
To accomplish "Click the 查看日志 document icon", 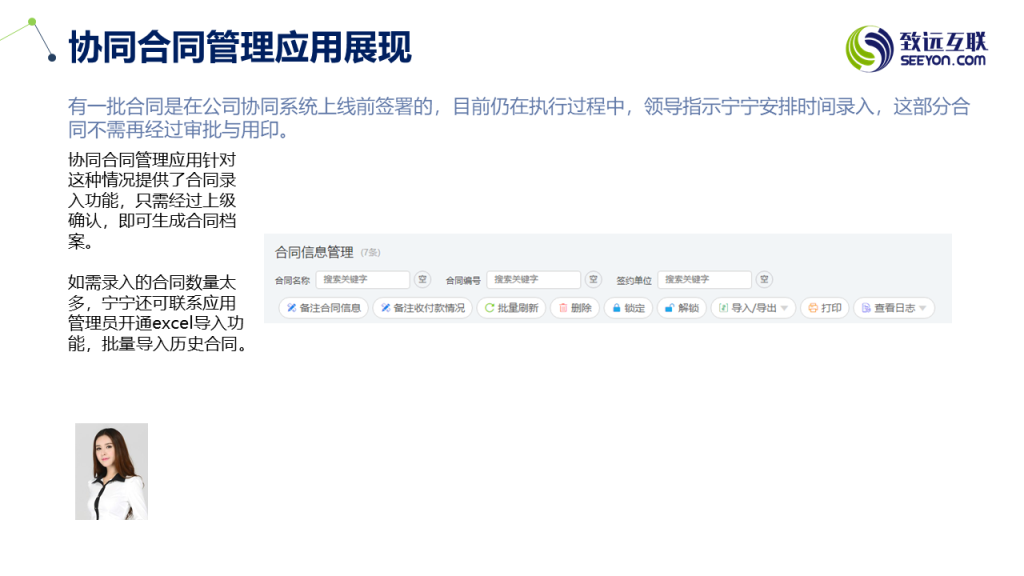I will pyautogui.click(x=866, y=308).
